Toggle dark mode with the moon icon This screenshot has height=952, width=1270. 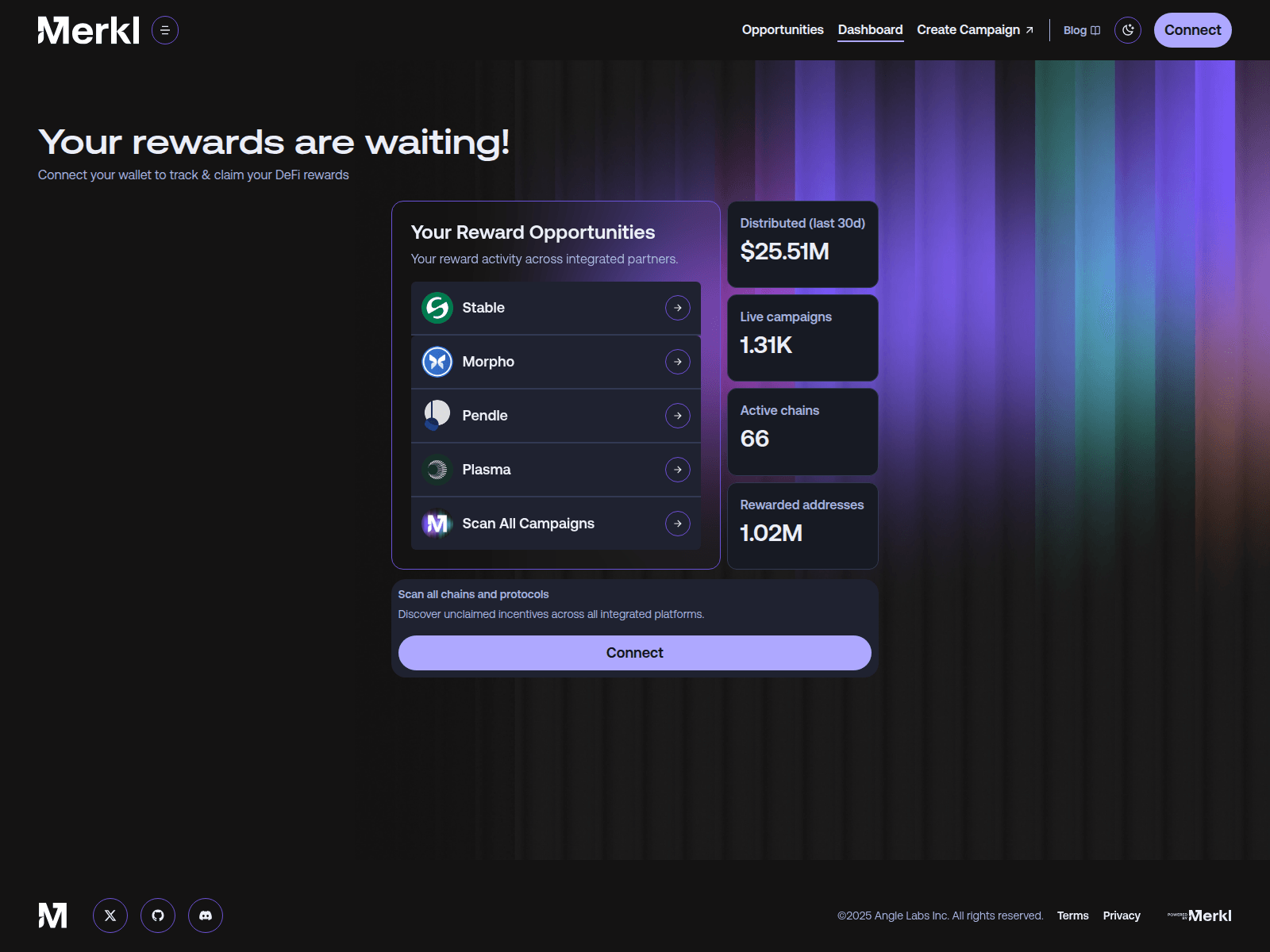tap(1127, 30)
